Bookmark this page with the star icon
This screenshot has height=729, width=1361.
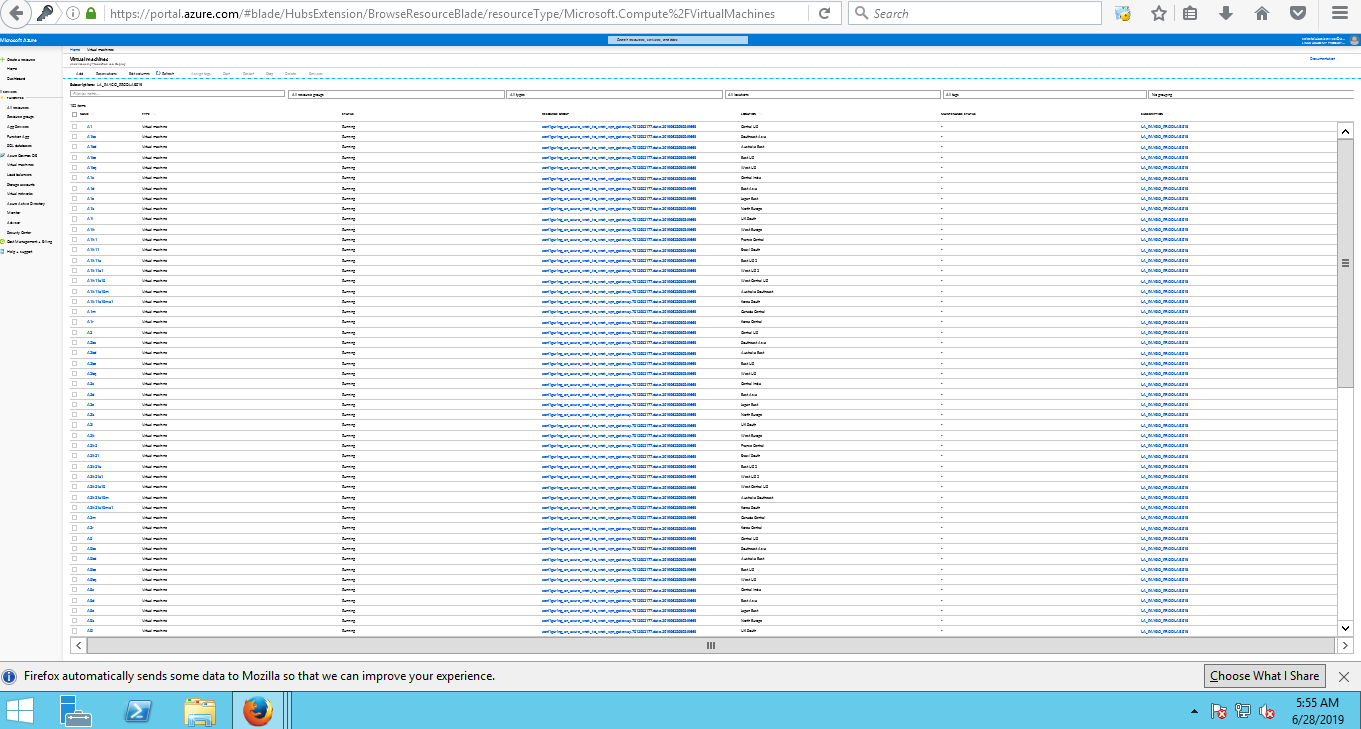[1158, 14]
